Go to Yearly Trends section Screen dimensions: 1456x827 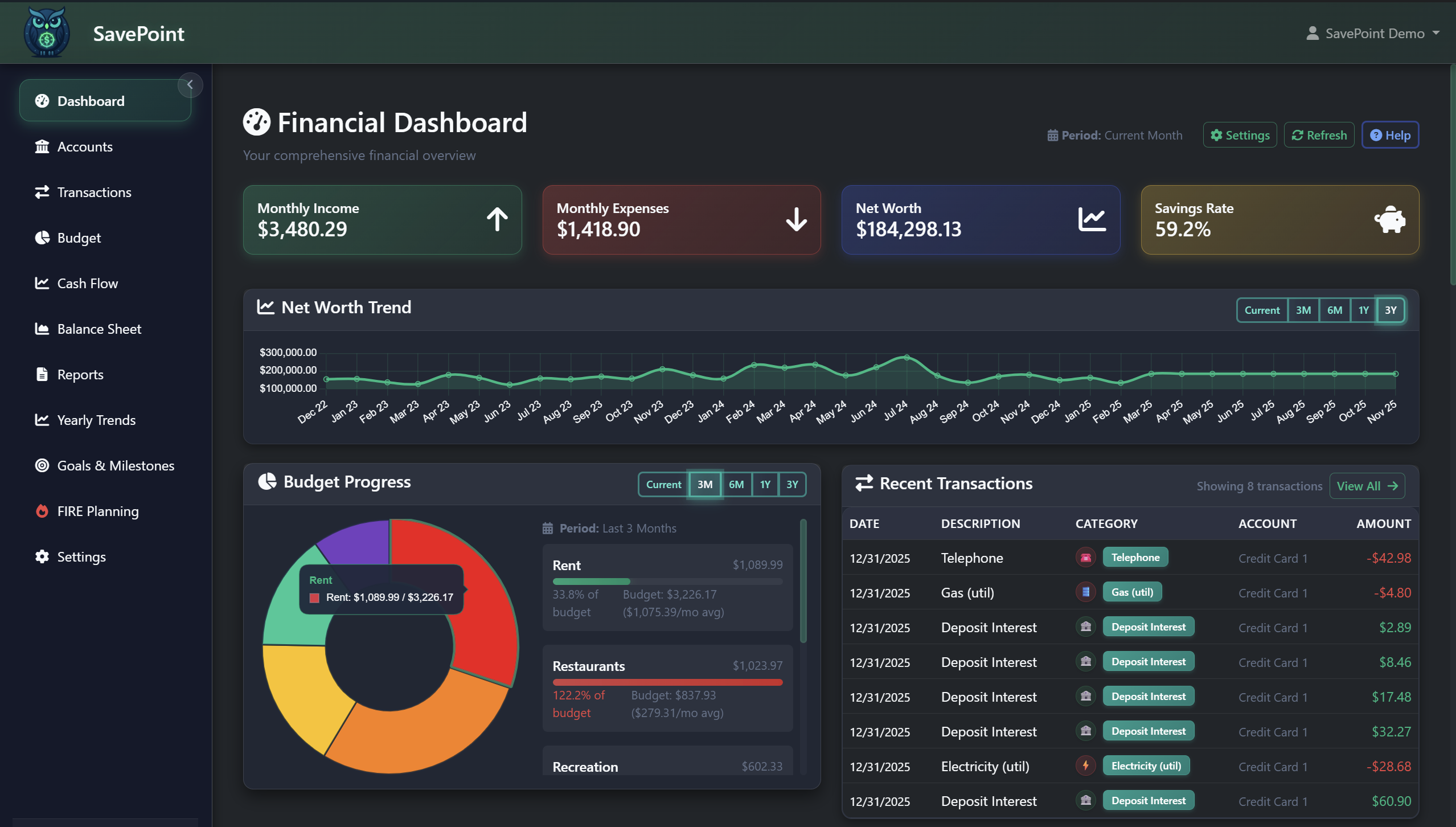click(x=42, y=420)
